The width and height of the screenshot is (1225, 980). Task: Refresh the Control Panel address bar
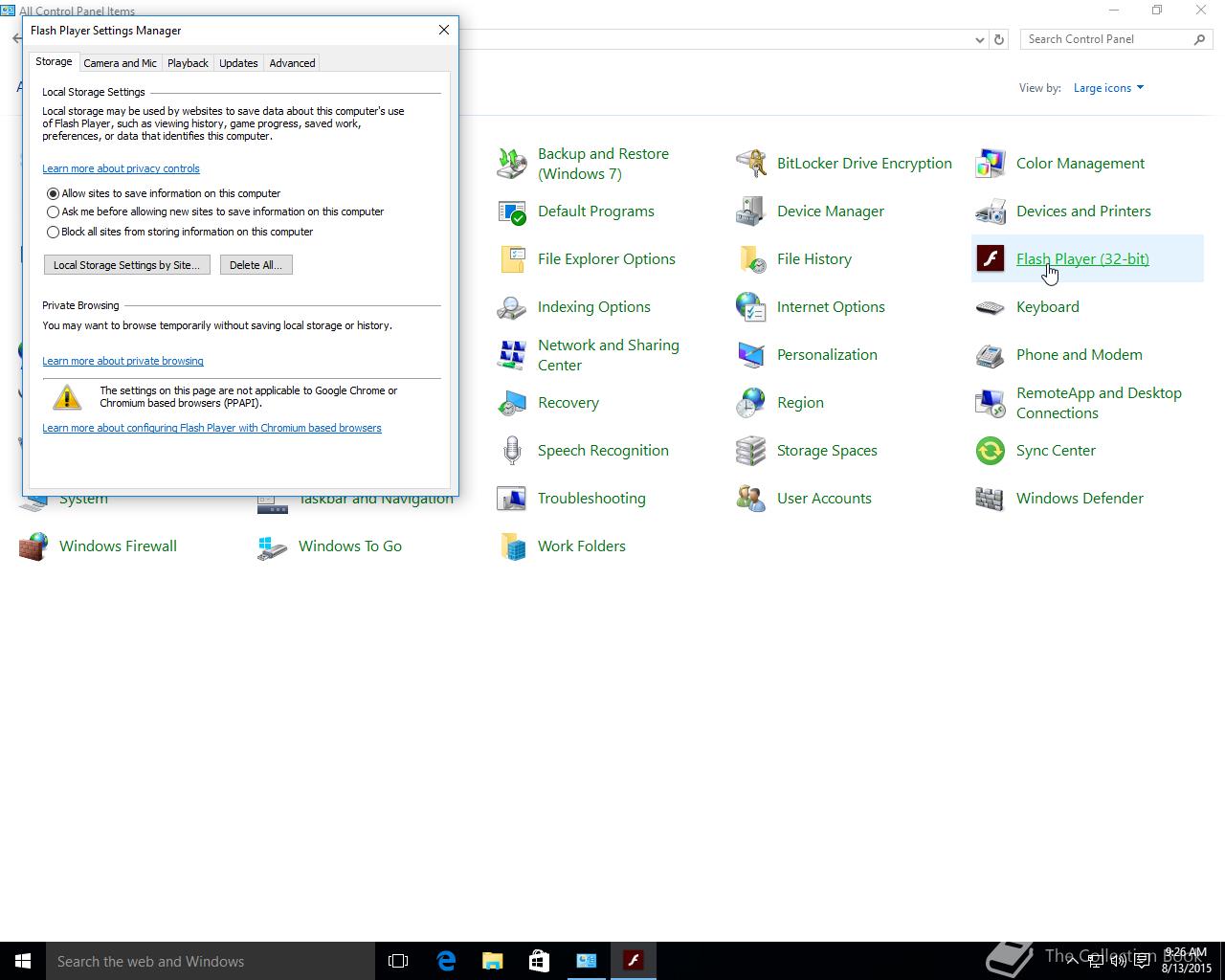tap(999, 40)
